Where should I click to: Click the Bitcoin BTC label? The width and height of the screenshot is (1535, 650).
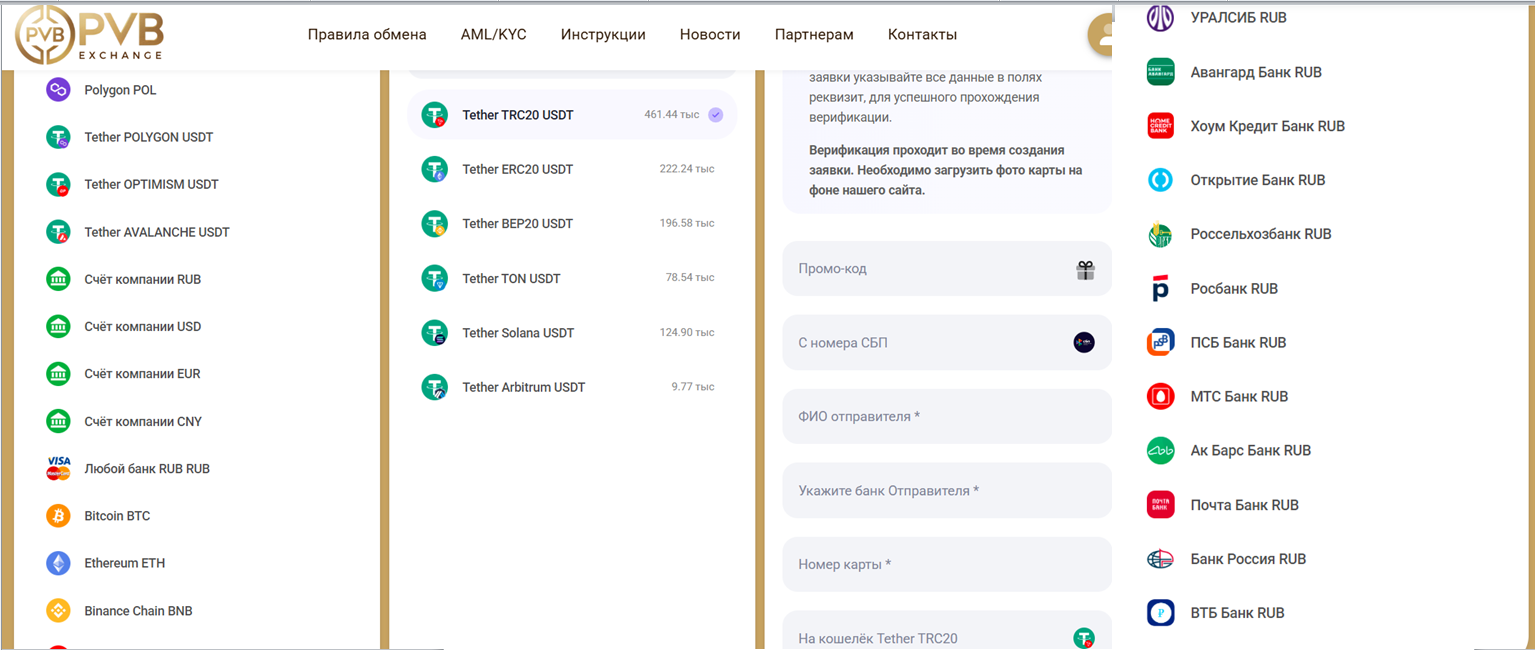pyautogui.click(x=117, y=516)
